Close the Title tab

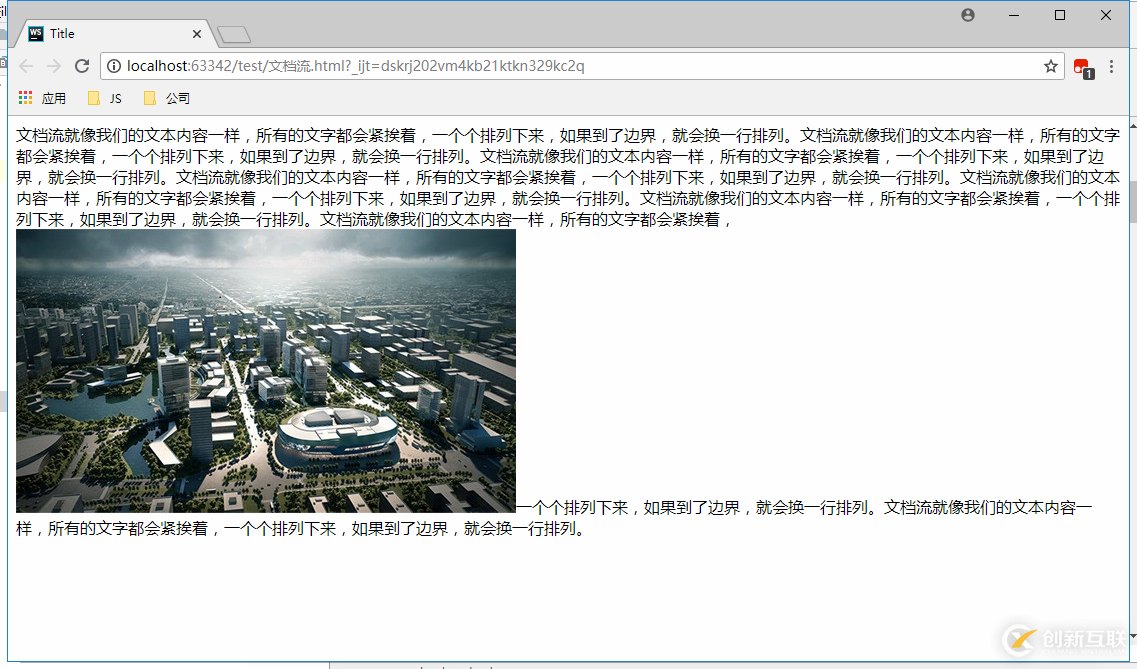pos(196,33)
